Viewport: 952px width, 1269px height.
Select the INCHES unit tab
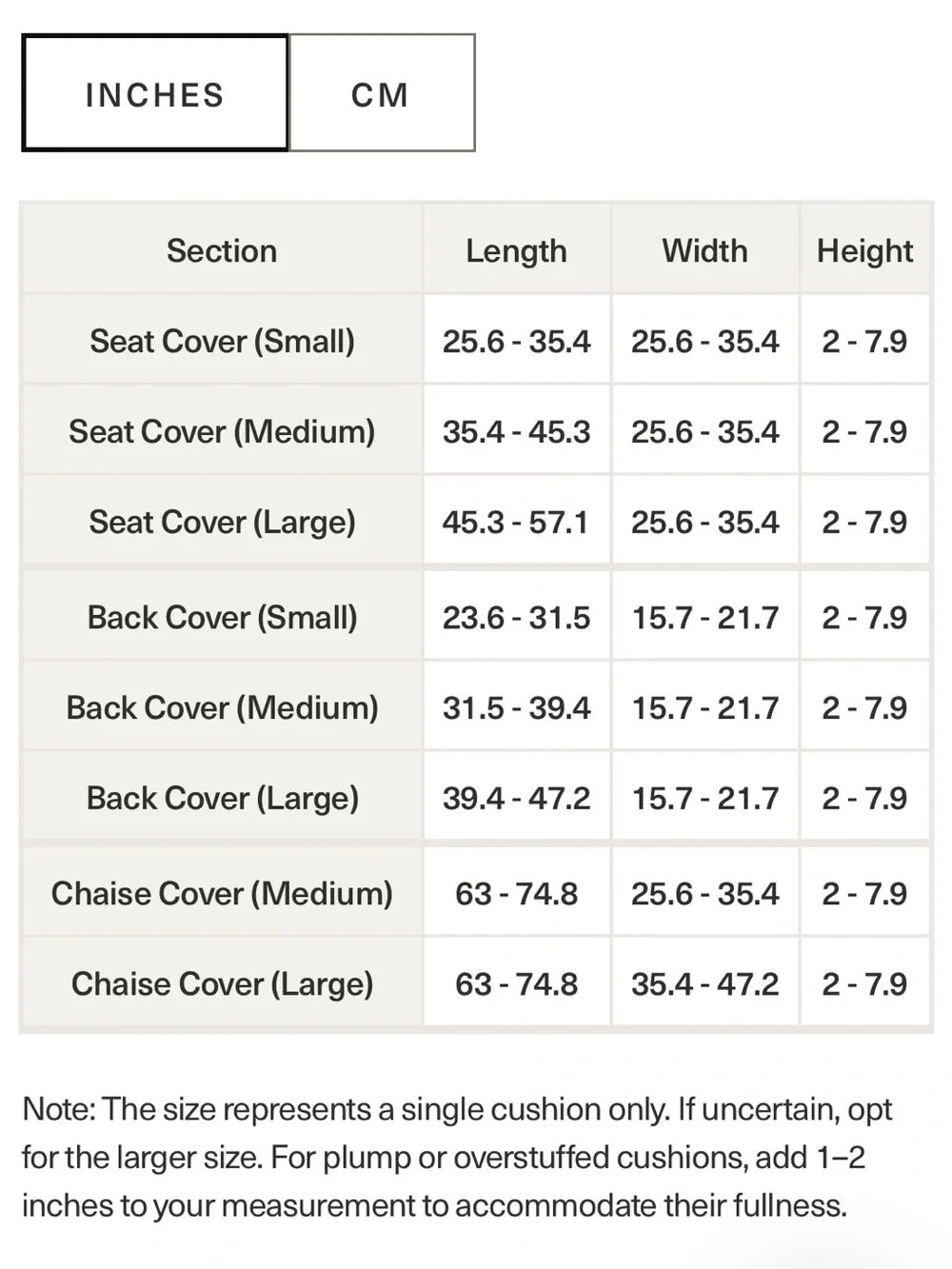point(155,93)
